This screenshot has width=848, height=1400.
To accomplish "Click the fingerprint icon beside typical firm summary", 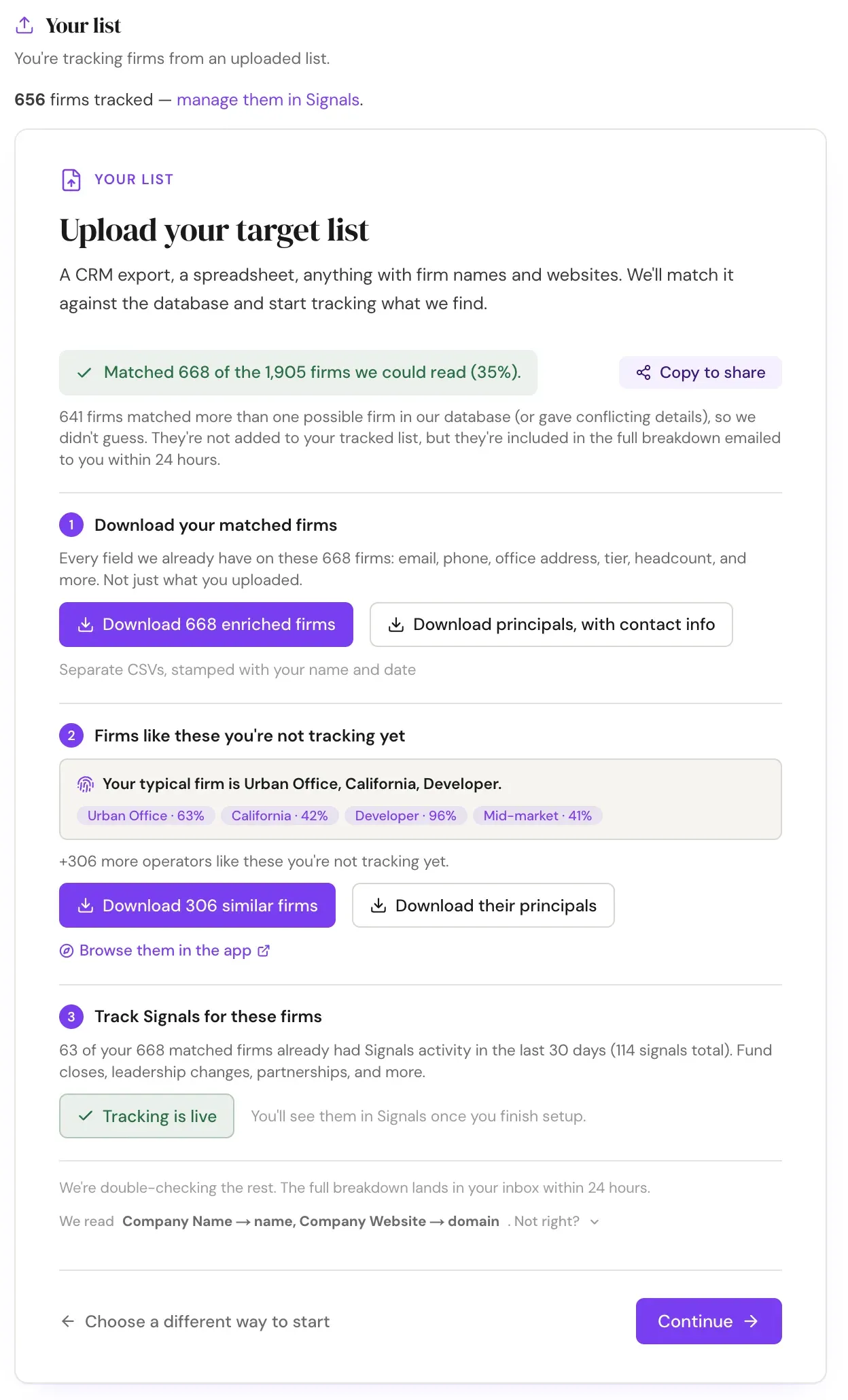I will tap(86, 784).
